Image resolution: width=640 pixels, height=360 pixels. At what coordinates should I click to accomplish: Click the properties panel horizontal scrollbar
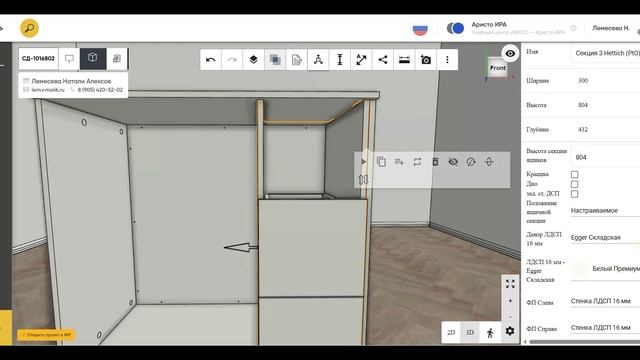pyautogui.click(x=584, y=342)
